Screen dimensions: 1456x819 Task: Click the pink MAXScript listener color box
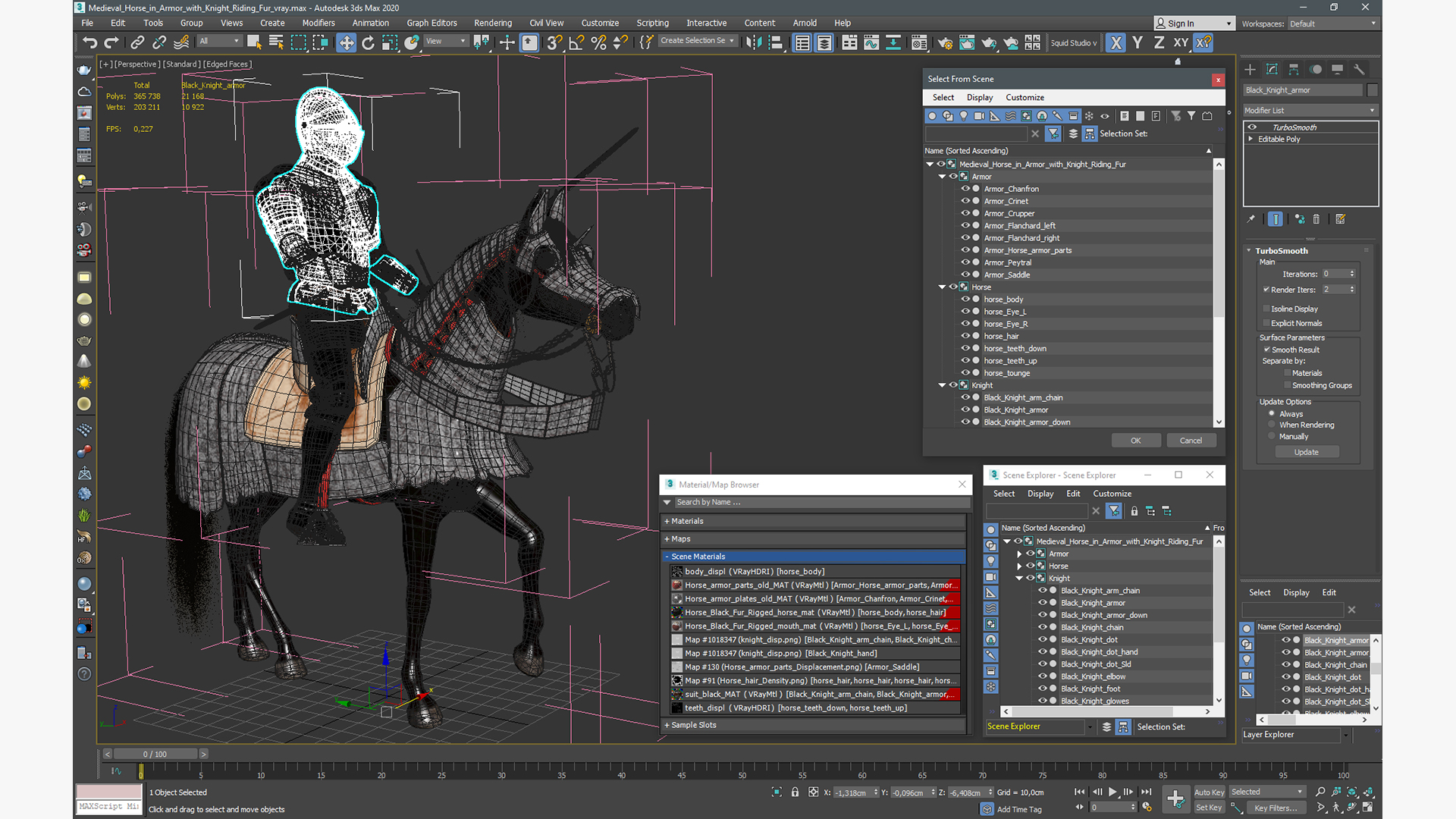pyautogui.click(x=109, y=792)
